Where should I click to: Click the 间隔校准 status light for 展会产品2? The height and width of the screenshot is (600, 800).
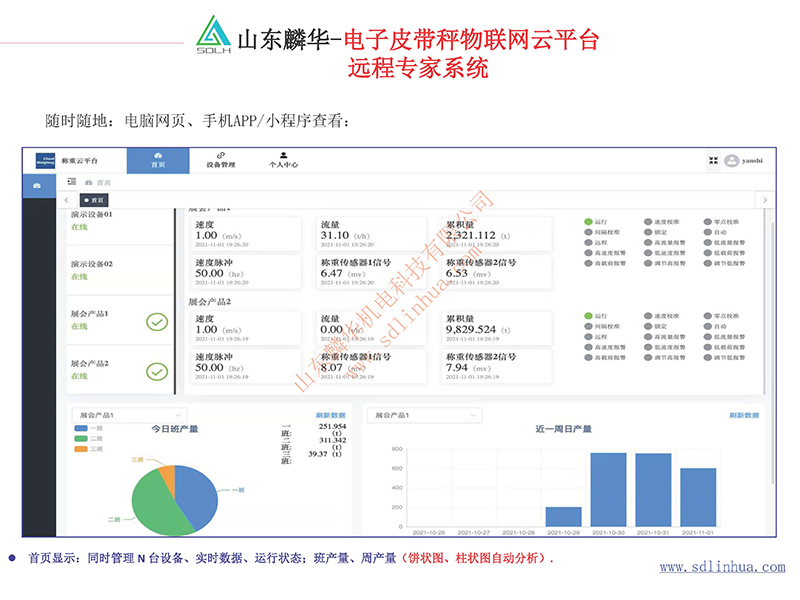point(588,326)
